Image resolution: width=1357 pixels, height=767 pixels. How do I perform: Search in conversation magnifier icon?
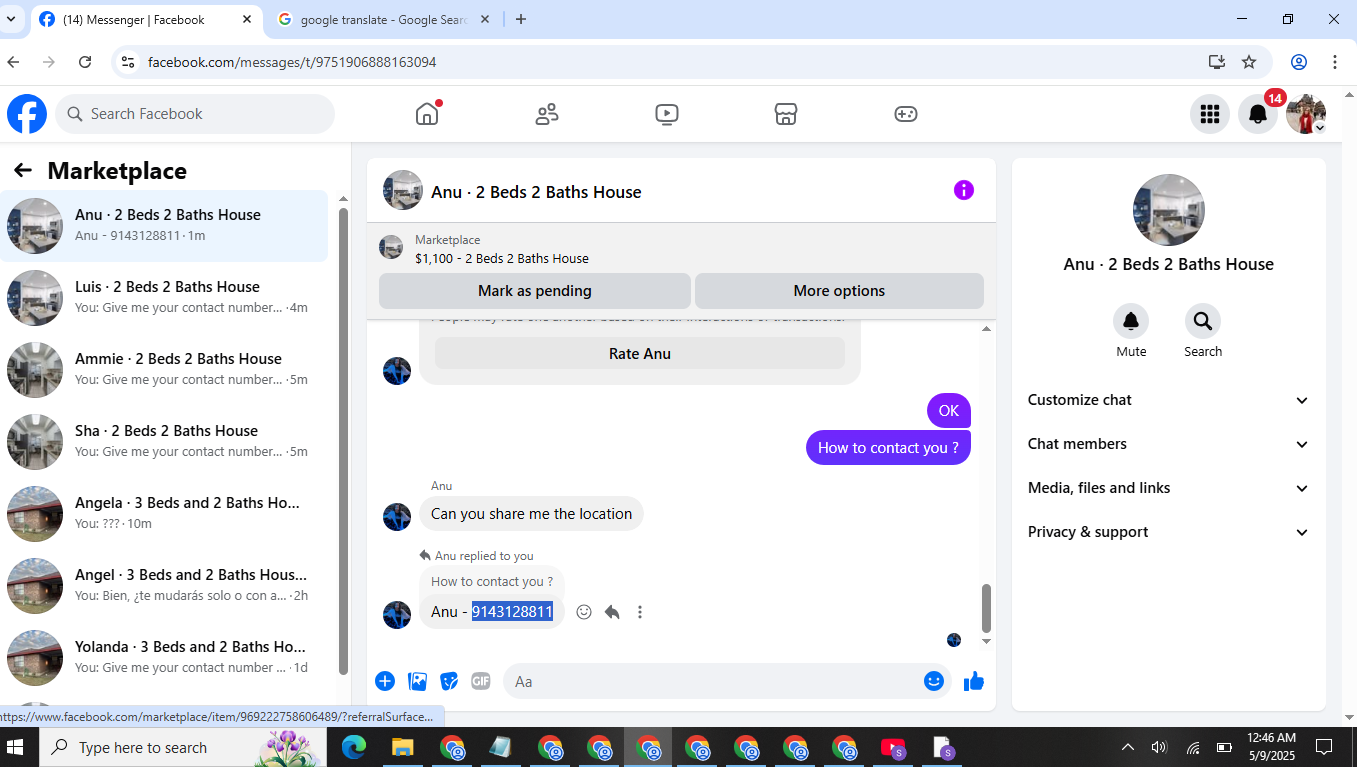1203,321
